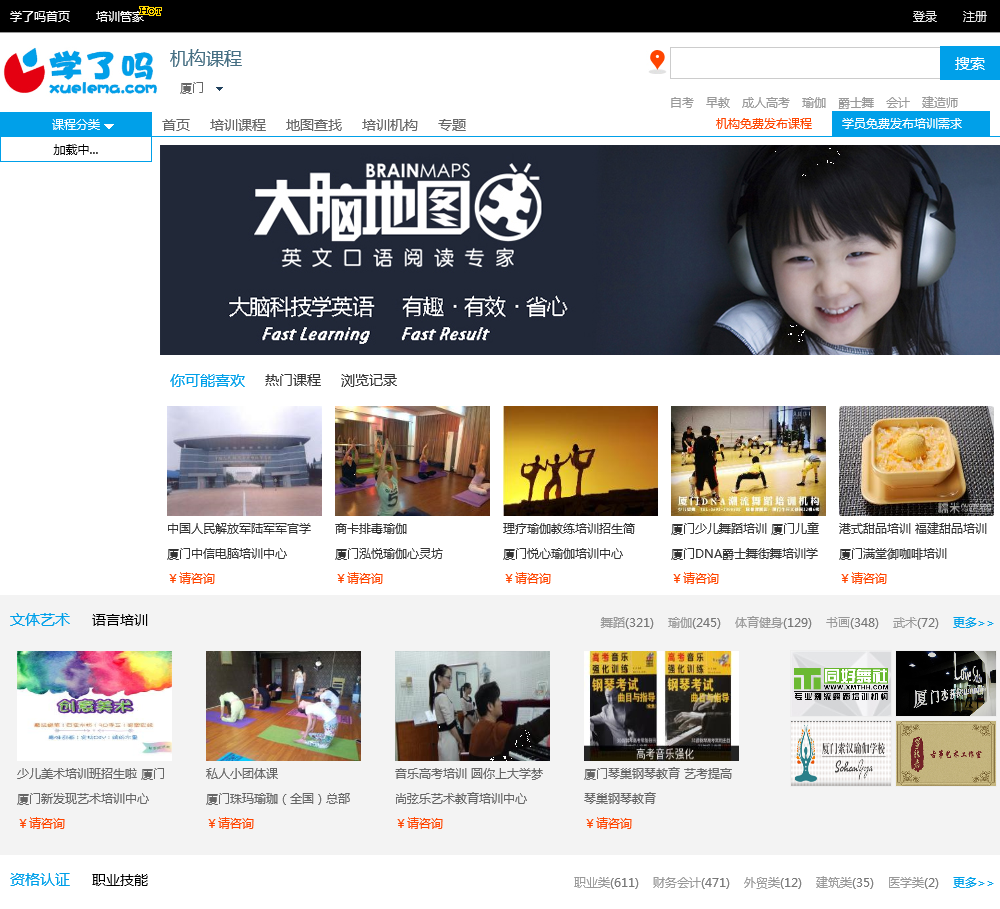Switch to the 语言培训 section tab

[120, 620]
